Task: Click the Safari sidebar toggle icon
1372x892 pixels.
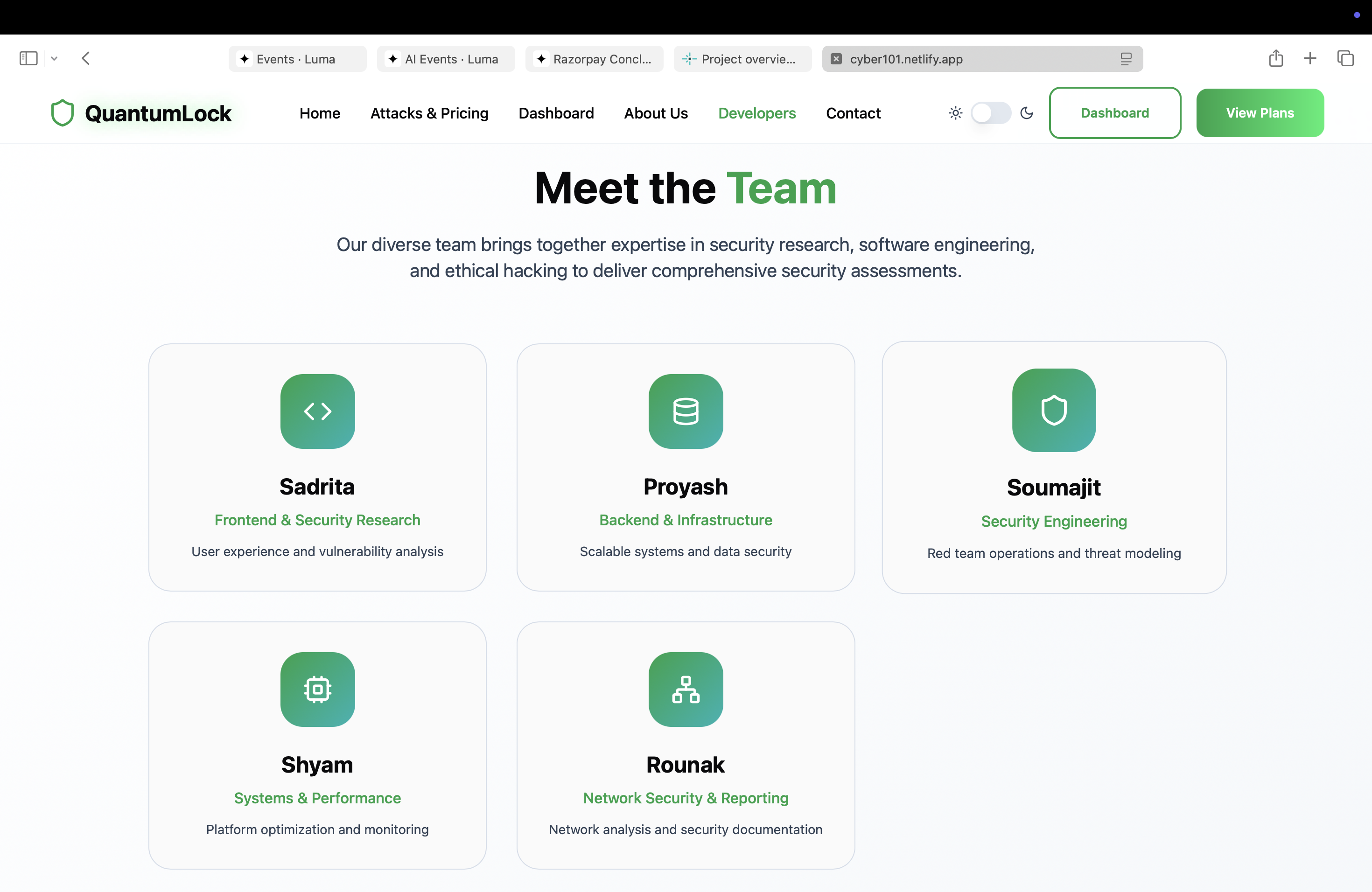Action: [28, 58]
